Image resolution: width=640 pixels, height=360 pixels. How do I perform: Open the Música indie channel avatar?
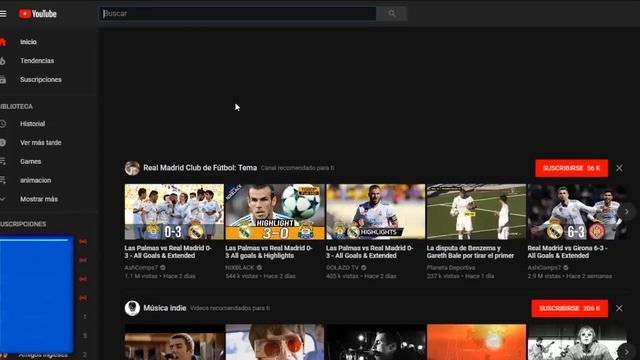coord(132,309)
